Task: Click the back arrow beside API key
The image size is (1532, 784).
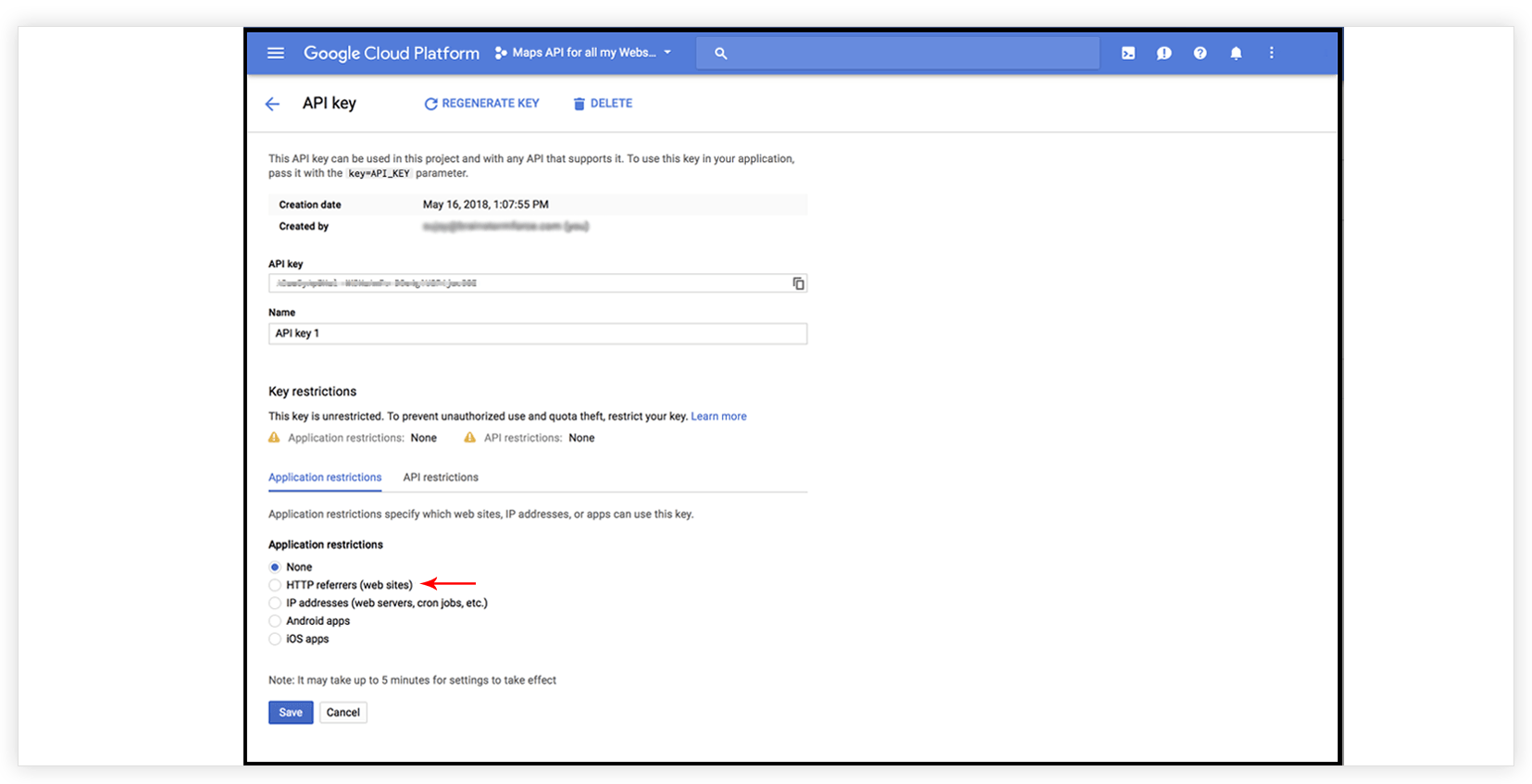Action: pos(272,105)
